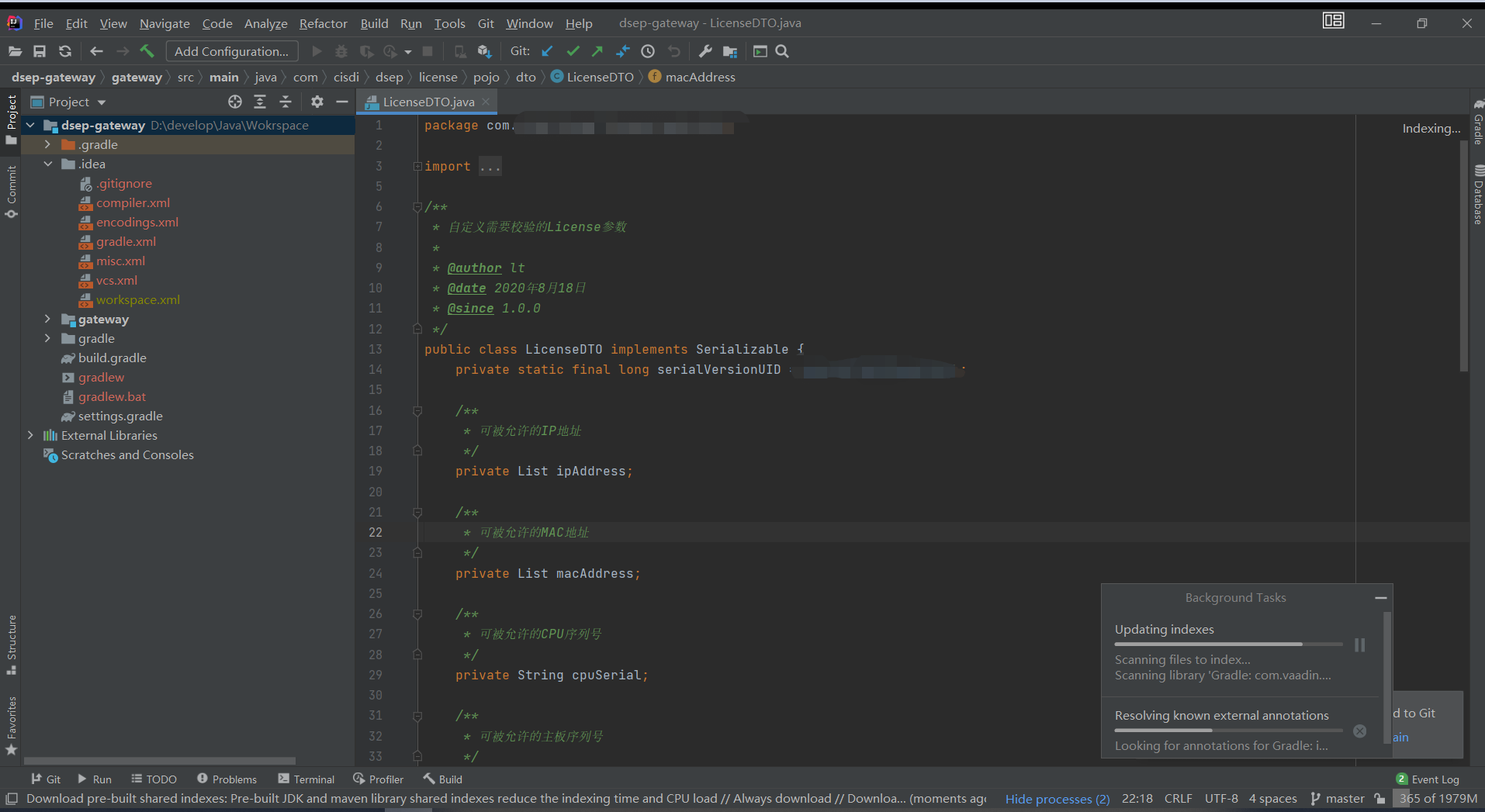Expand the .gradle folder
1485x812 pixels.
click(47, 144)
